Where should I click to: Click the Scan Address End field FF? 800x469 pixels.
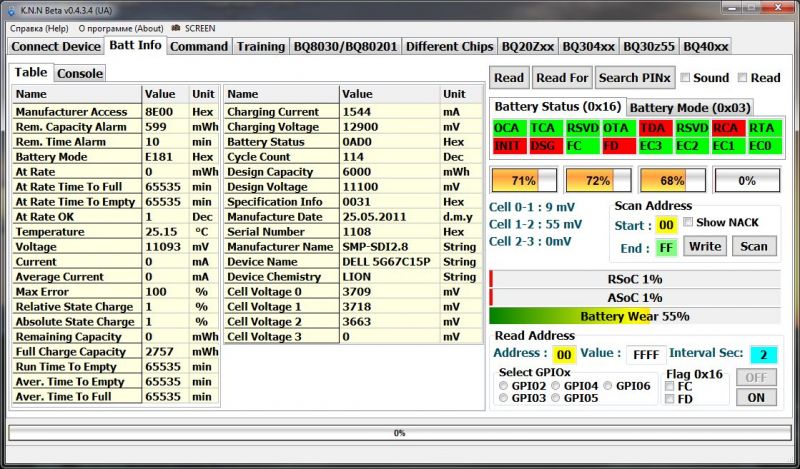point(666,249)
